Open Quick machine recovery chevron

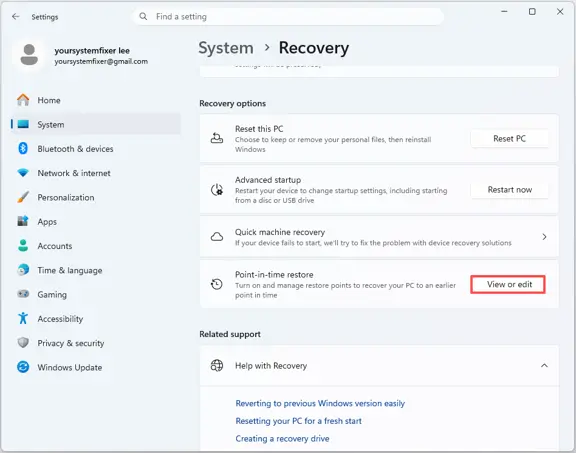coord(544,237)
